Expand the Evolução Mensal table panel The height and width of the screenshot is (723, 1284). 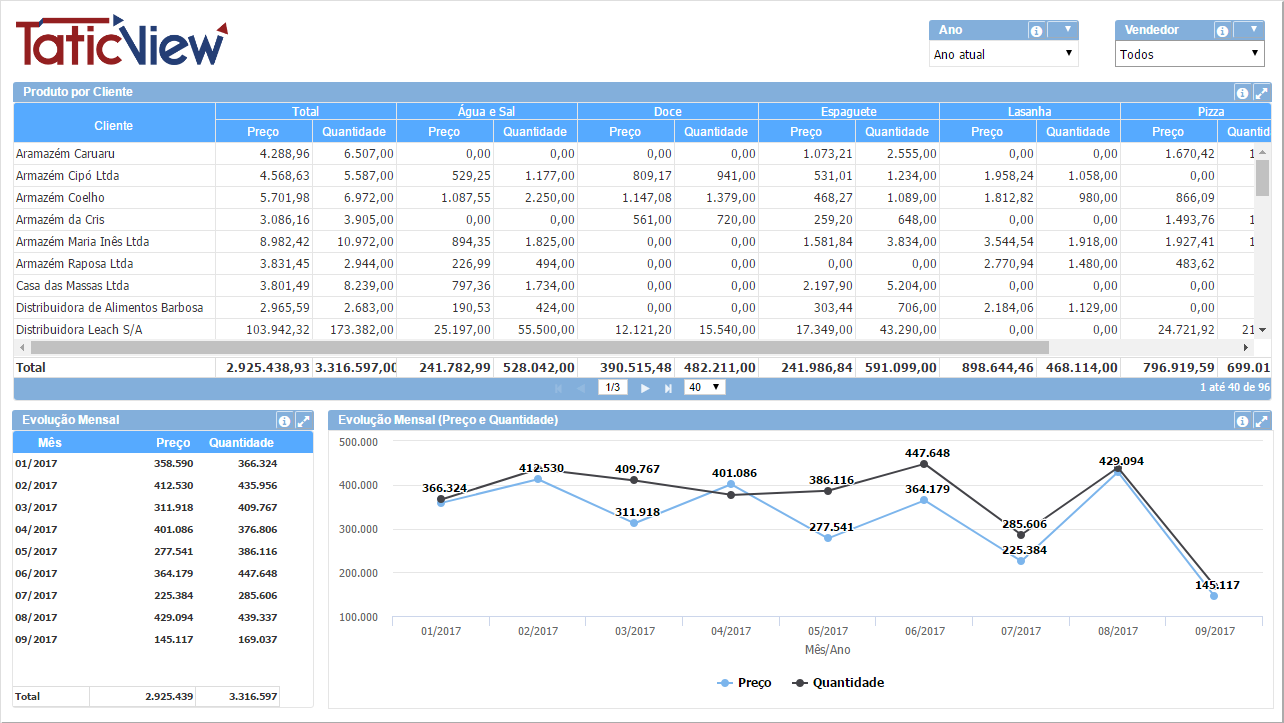pyautogui.click(x=303, y=421)
